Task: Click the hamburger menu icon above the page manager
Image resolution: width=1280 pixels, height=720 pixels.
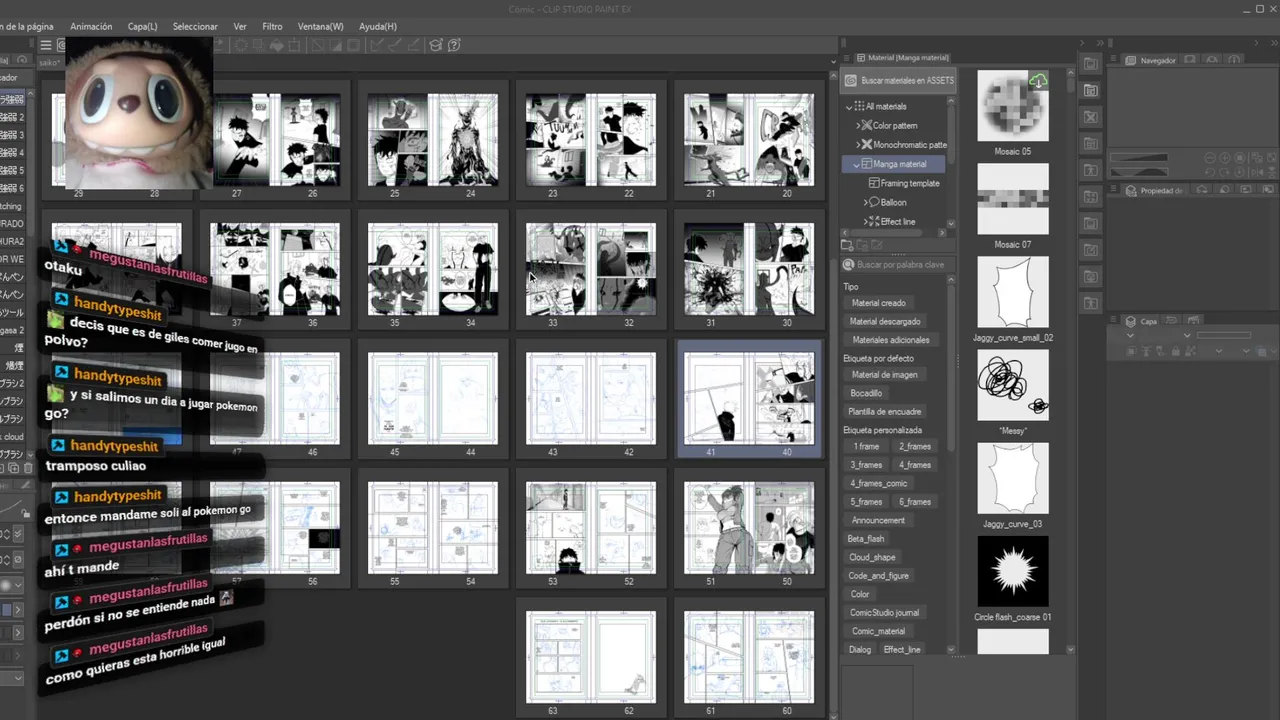Action: (x=45, y=45)
